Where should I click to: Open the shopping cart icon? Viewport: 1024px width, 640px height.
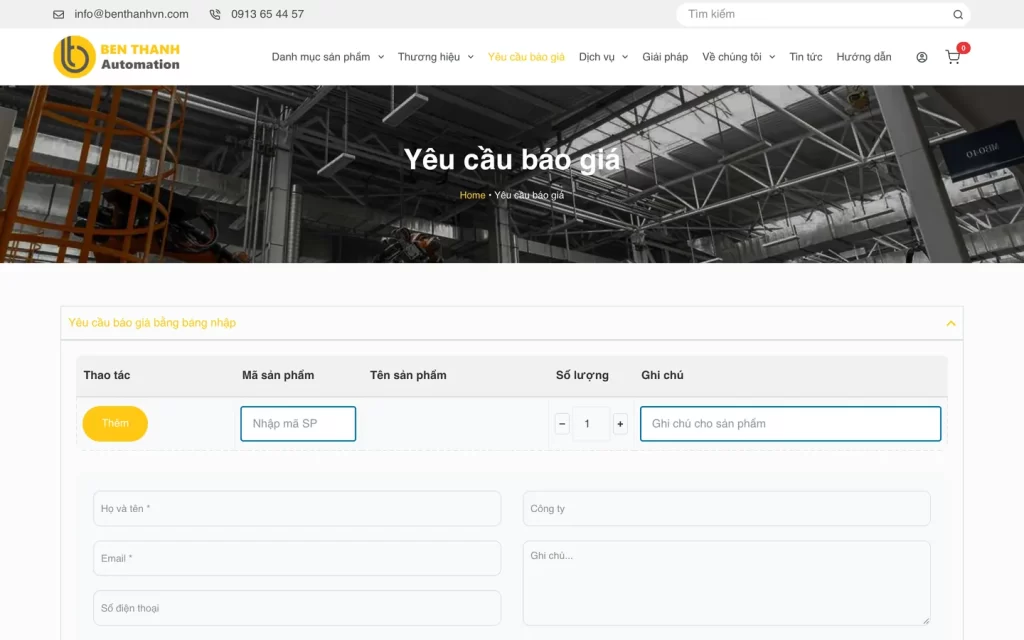(x=952, y=57)
